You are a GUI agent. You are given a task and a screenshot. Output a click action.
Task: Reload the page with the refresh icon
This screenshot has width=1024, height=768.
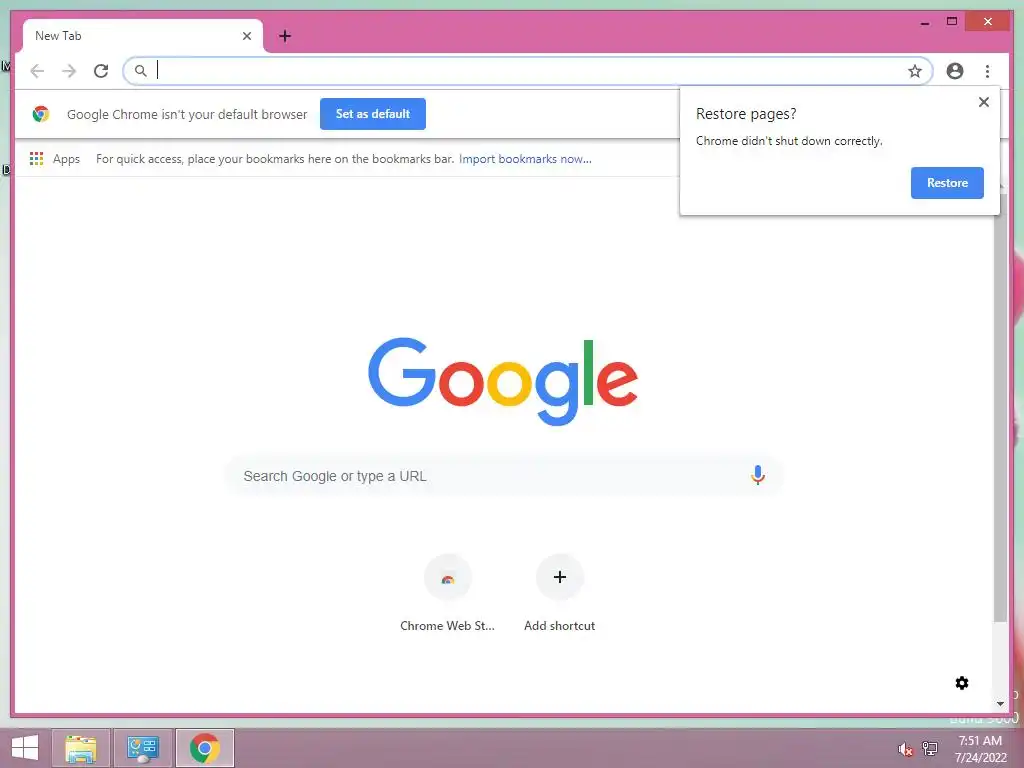point(101,71)
